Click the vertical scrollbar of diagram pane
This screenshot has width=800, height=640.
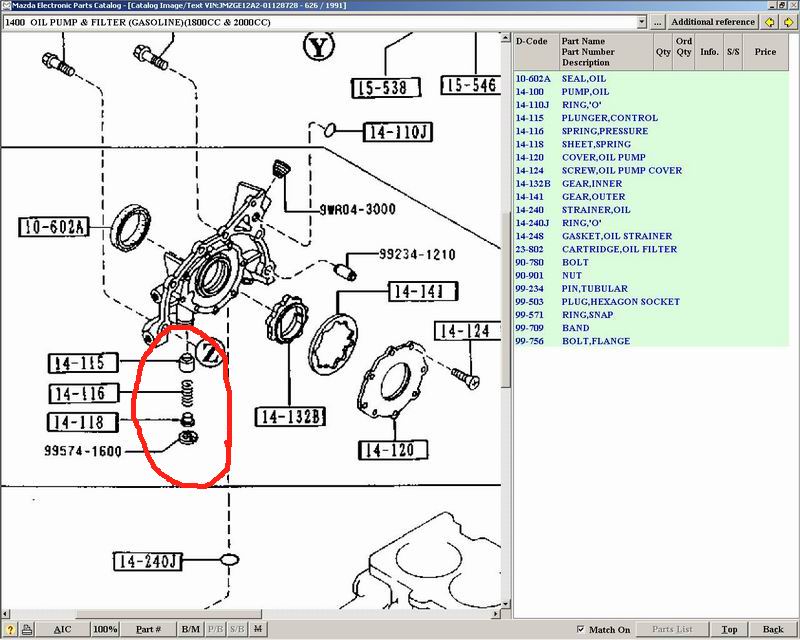(x=506, y=321)
